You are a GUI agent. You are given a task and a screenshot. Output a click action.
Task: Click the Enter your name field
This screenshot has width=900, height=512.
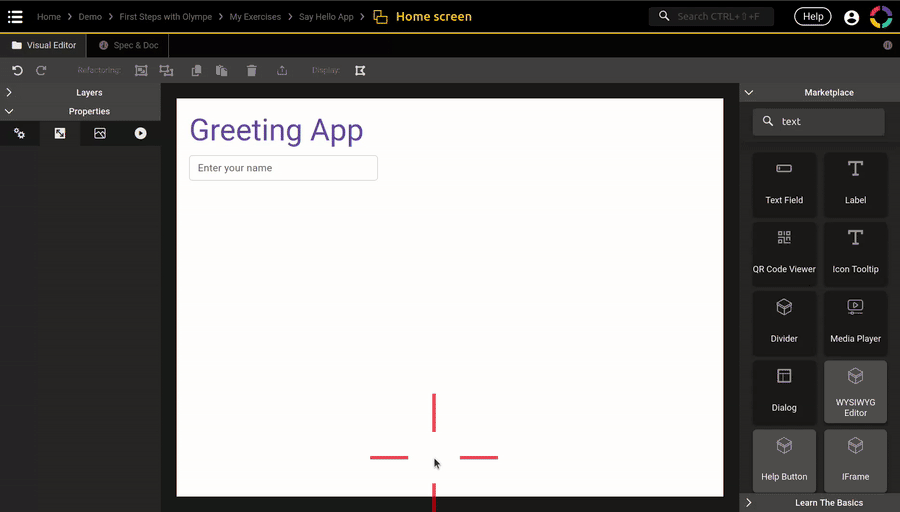[283, 168]
